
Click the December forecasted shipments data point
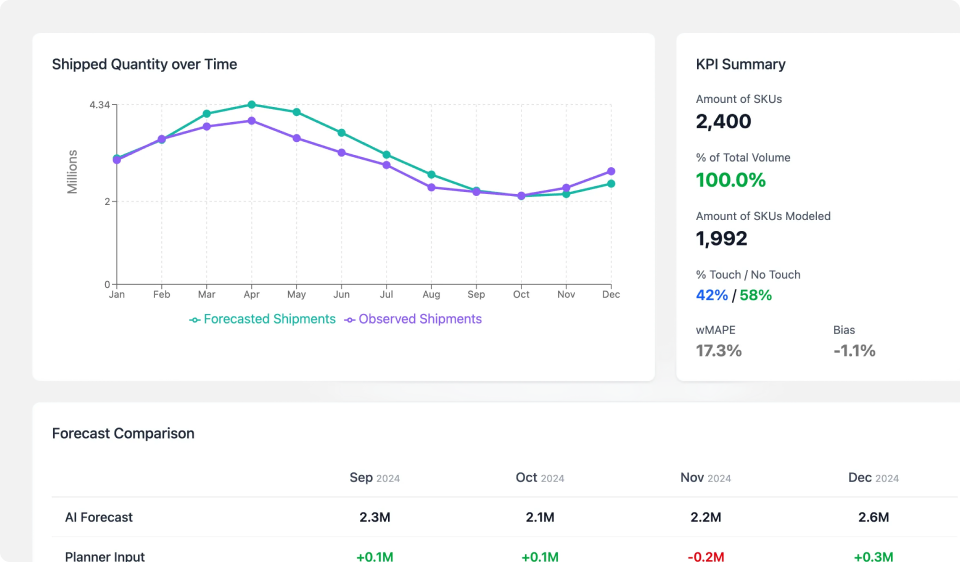611,184
